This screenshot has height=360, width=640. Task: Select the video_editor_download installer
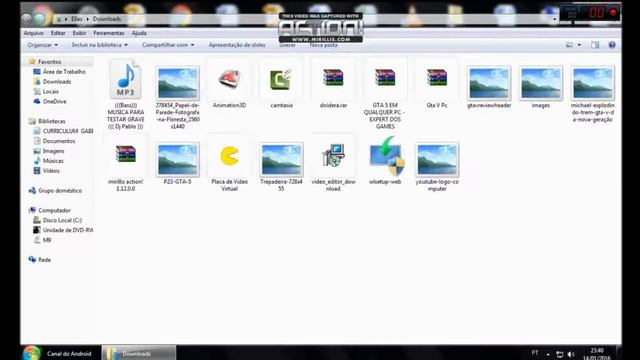point(333,155)
